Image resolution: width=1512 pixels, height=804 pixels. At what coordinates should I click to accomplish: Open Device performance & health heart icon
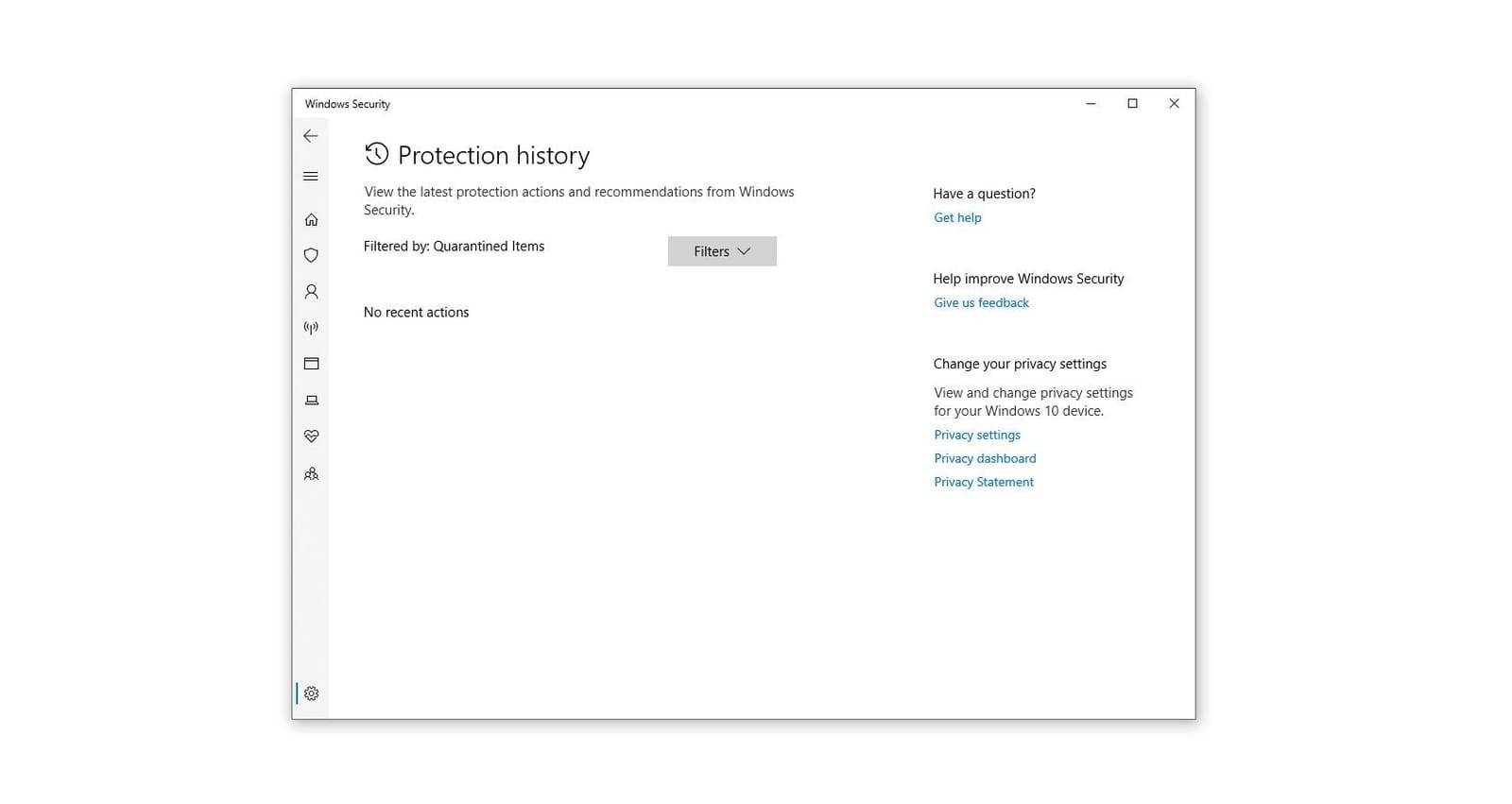[311, 436]
